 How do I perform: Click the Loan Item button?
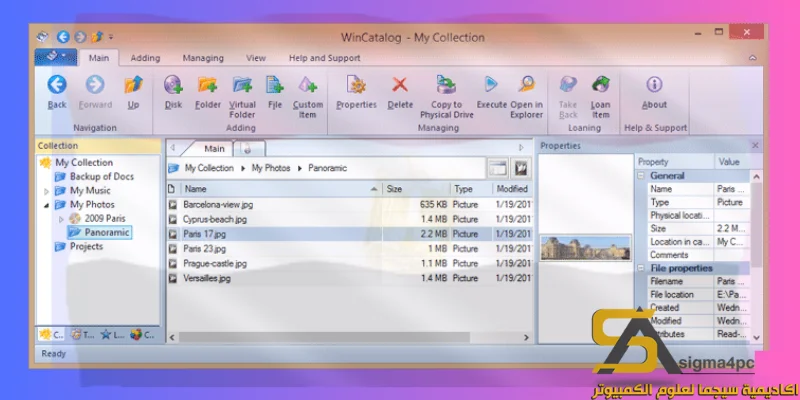click(x=601, y=97)
